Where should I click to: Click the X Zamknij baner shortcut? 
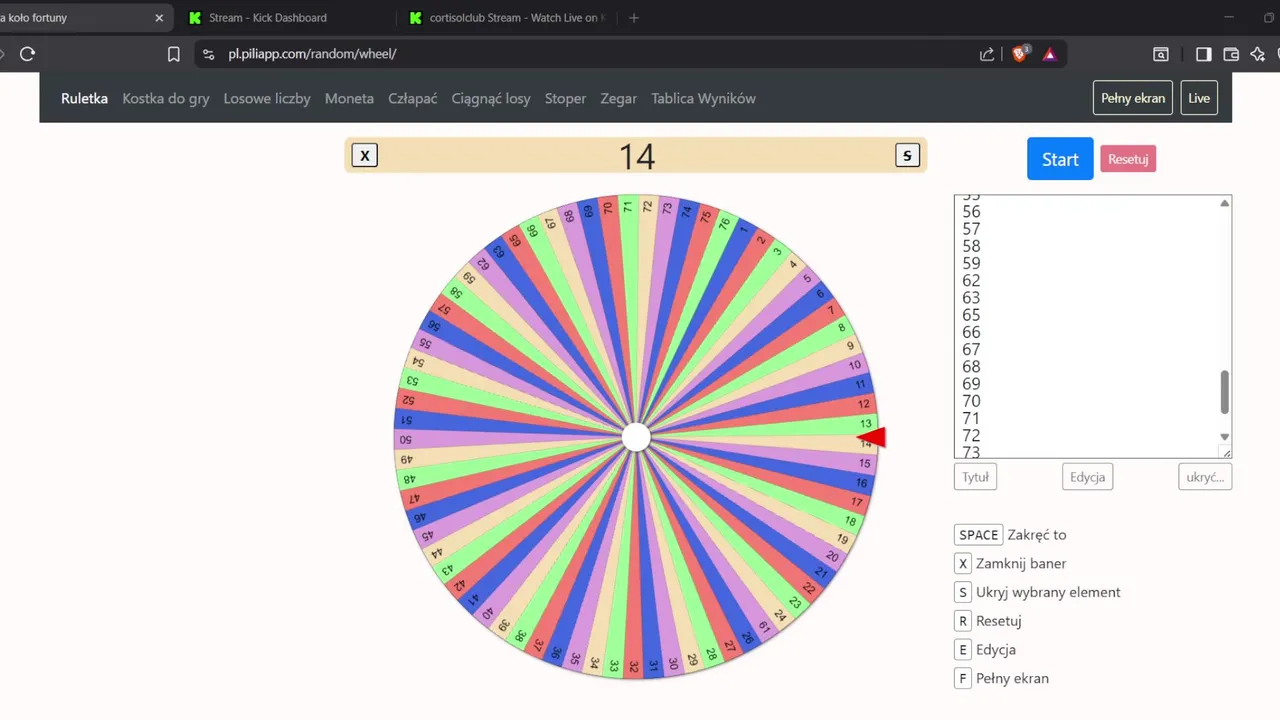pyautogui.click(x=963, y=563)
